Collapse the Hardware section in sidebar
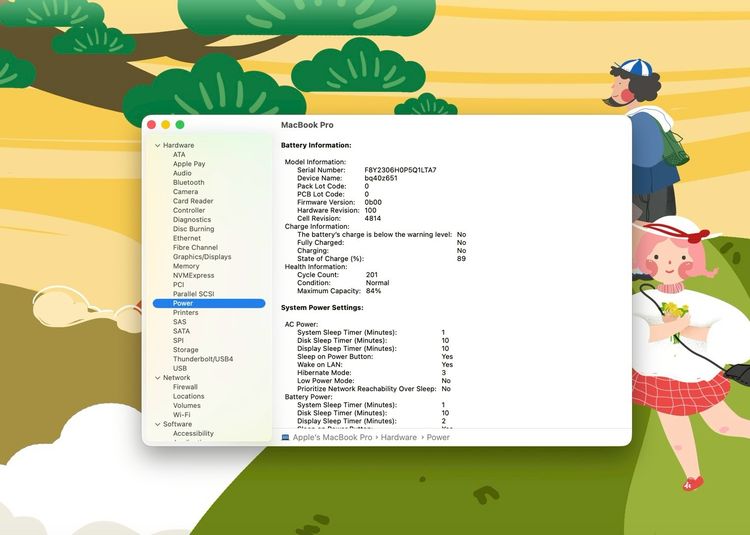750x535 pixels. tap(157, 146)
